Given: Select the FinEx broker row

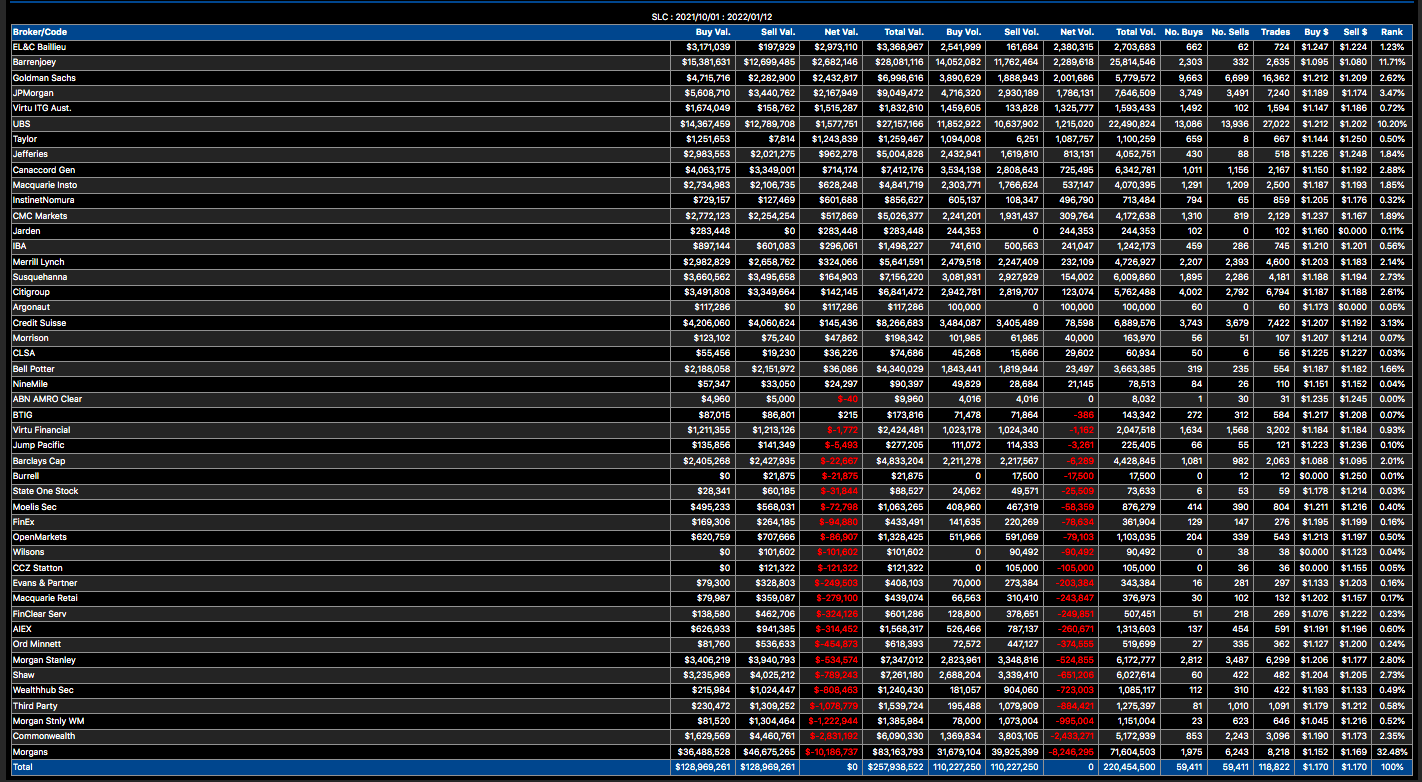Looking at the screenshot, I should click(709, 522).
